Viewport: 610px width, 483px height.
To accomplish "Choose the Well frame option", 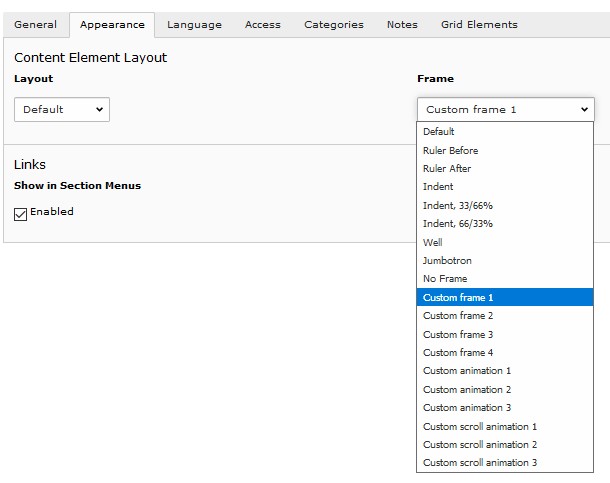I will coord(433,242).
